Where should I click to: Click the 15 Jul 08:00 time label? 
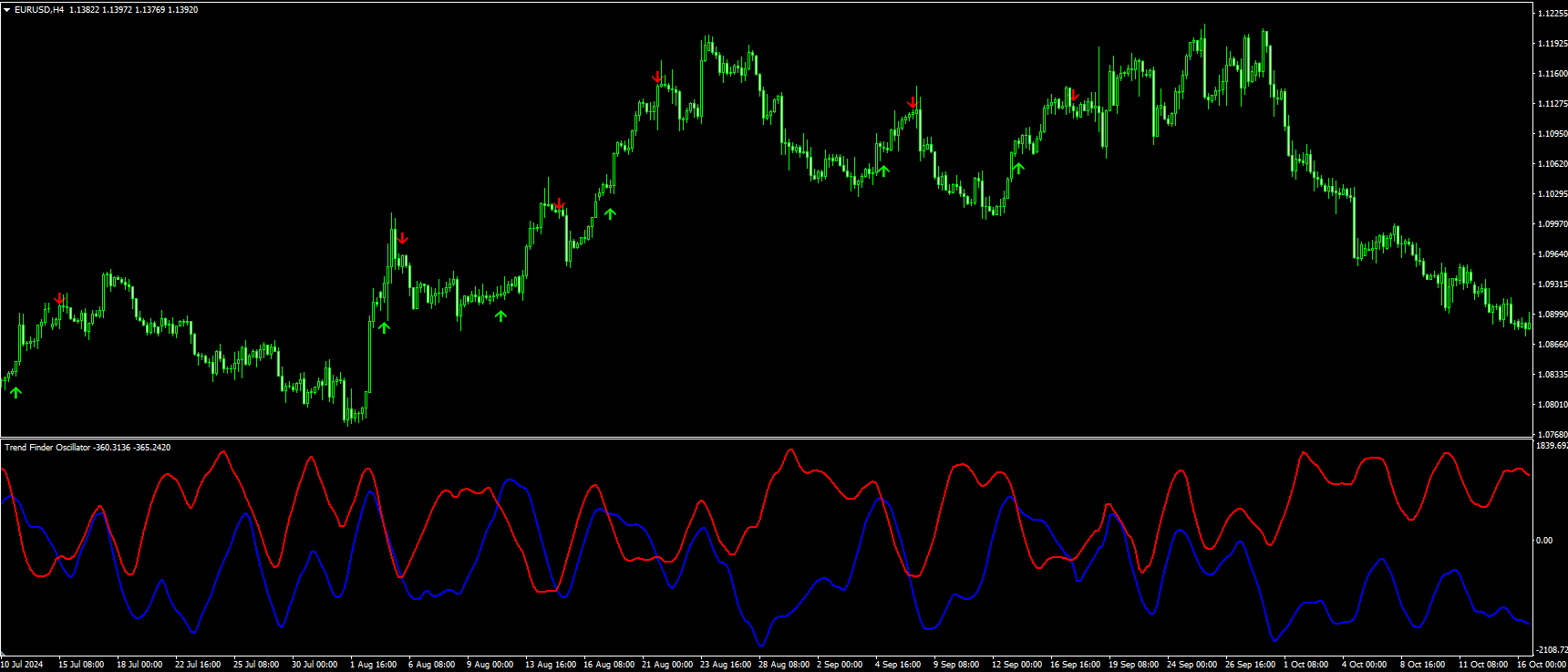click(81, 665)
